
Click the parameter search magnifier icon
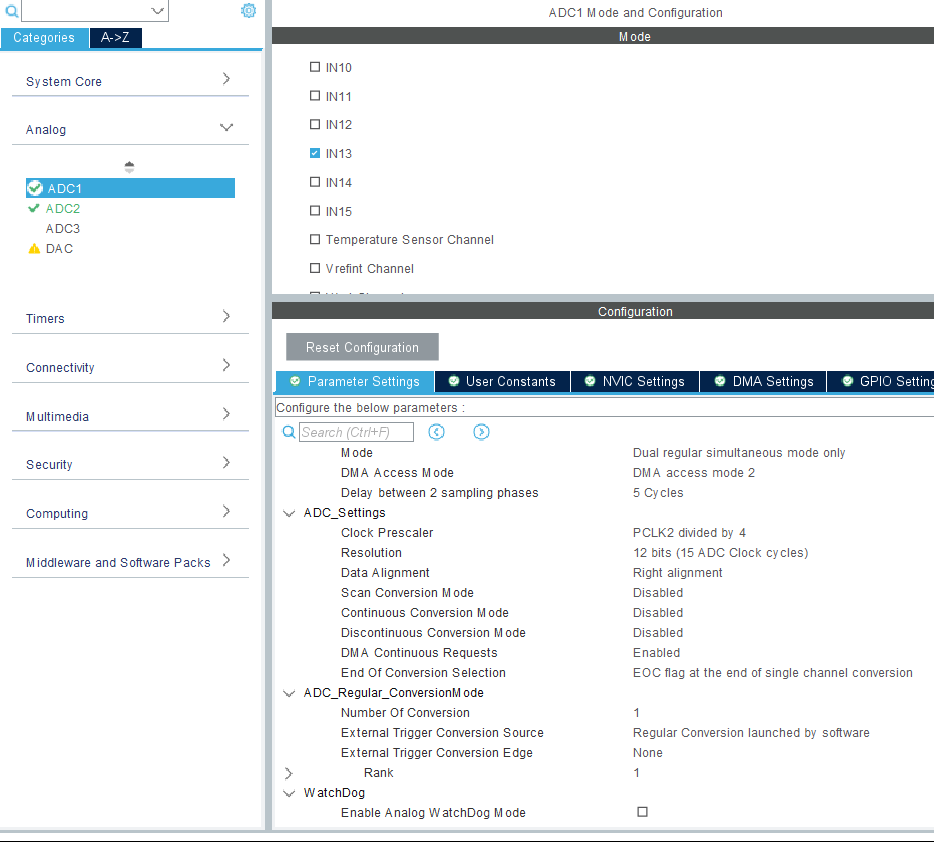tap(289, 432)
